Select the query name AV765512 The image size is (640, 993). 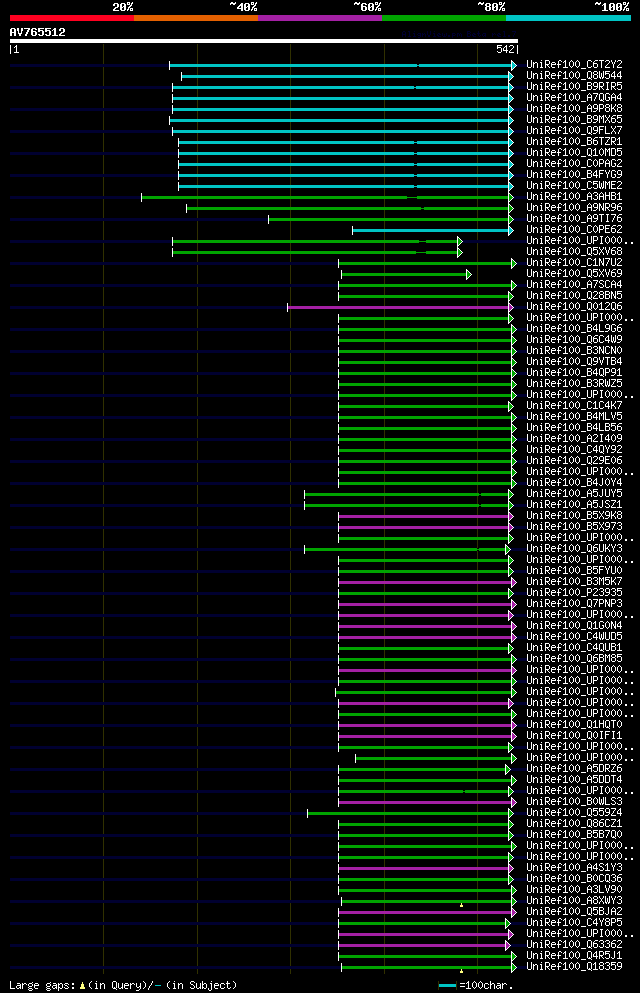[x=37, y=32]
